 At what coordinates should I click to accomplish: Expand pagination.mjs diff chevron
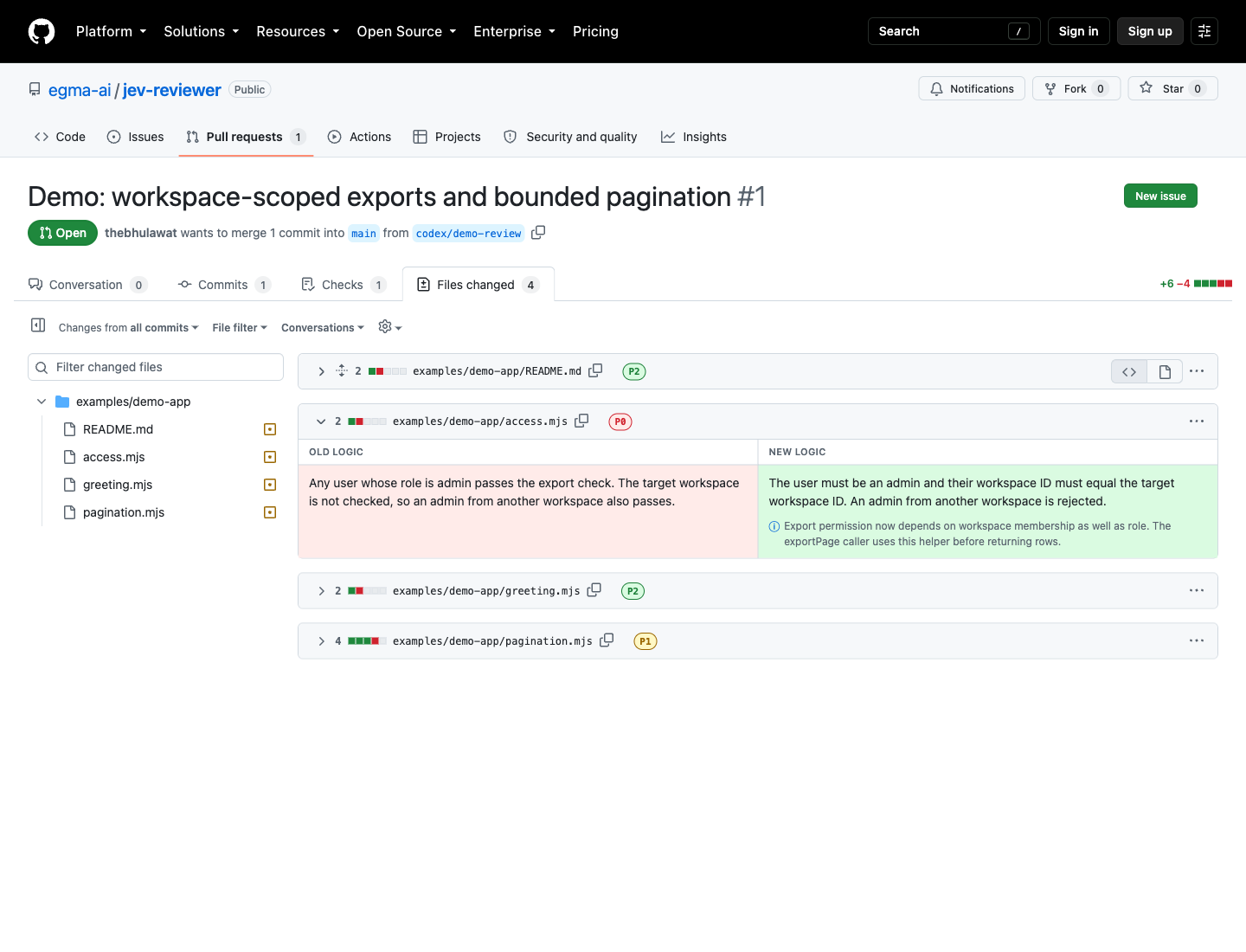pos(321,641)
